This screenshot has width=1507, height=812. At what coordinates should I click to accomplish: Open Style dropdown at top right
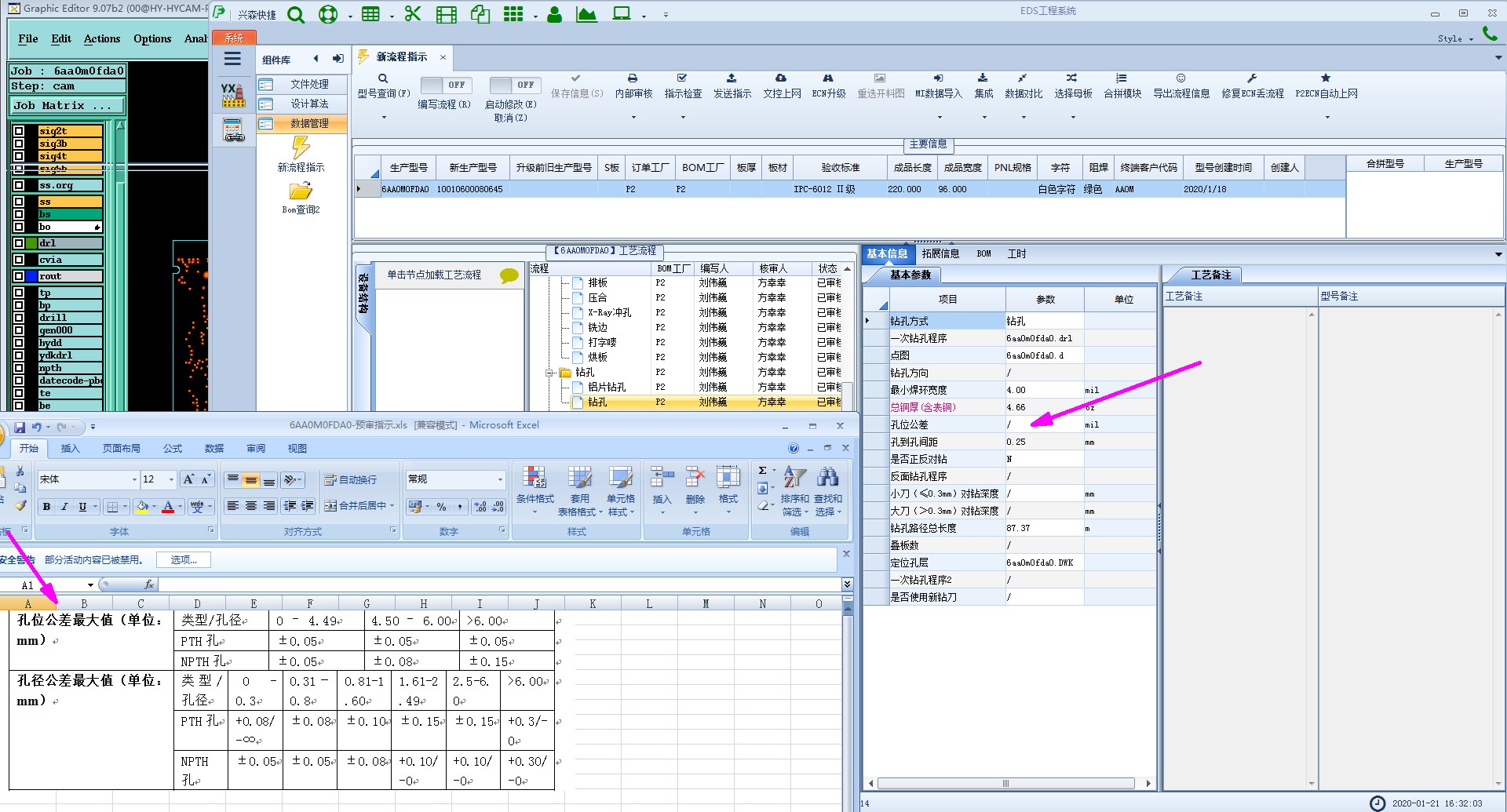pos(1454,38)
